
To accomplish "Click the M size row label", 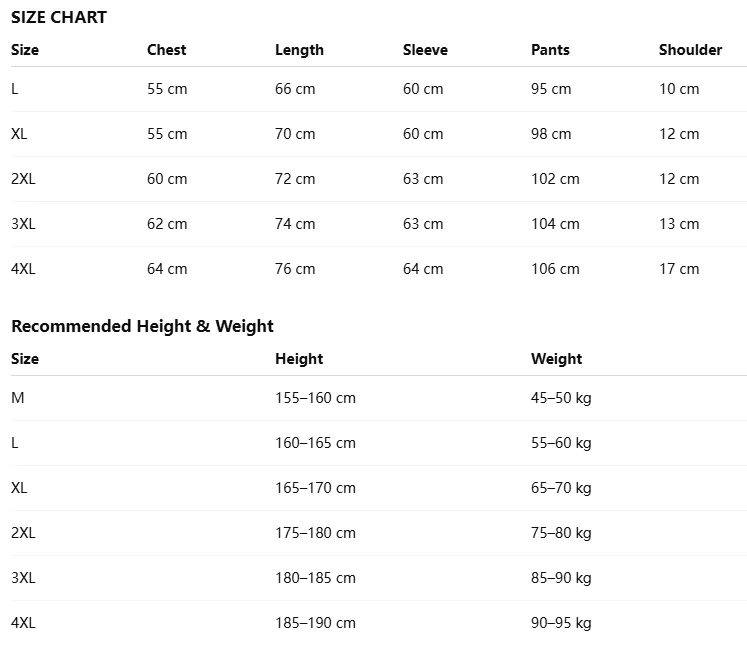I will (18, 397).
